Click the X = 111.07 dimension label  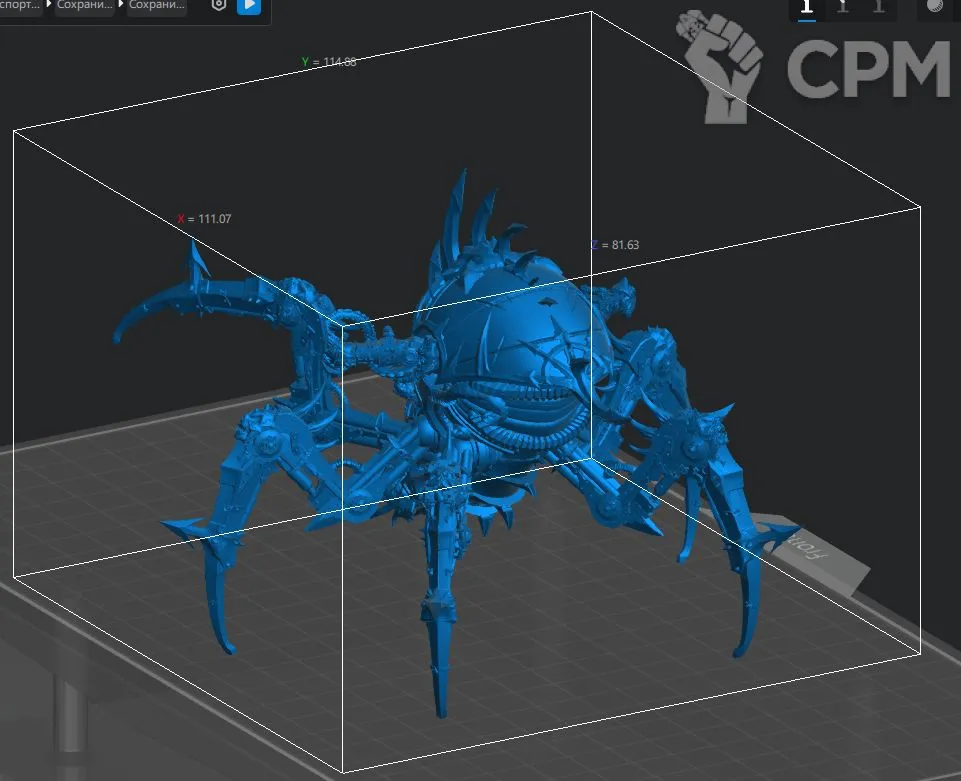click(x=204, y=219)
